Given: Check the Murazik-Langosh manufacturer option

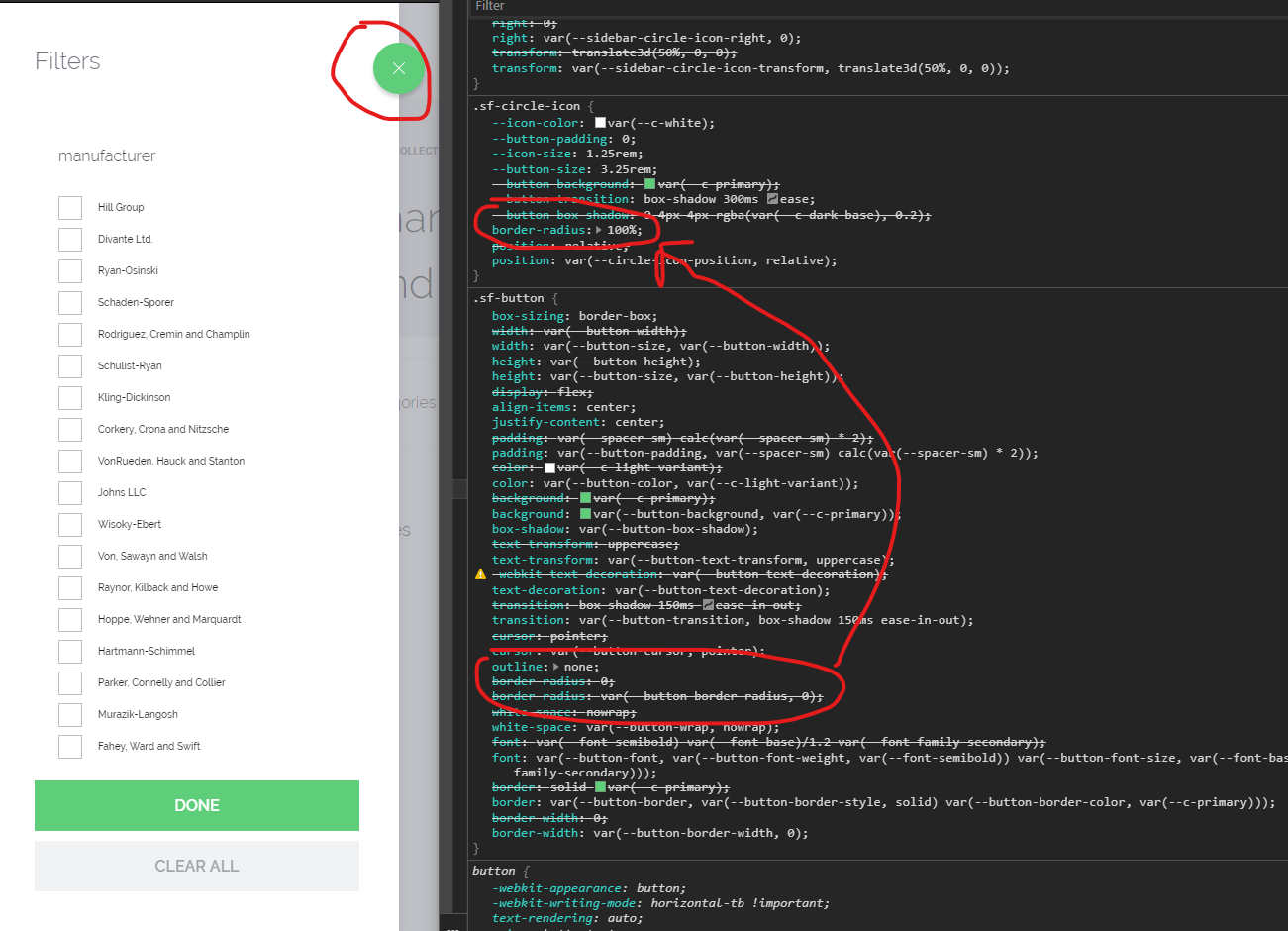Looking at the screenshot, I should (69, 714).
